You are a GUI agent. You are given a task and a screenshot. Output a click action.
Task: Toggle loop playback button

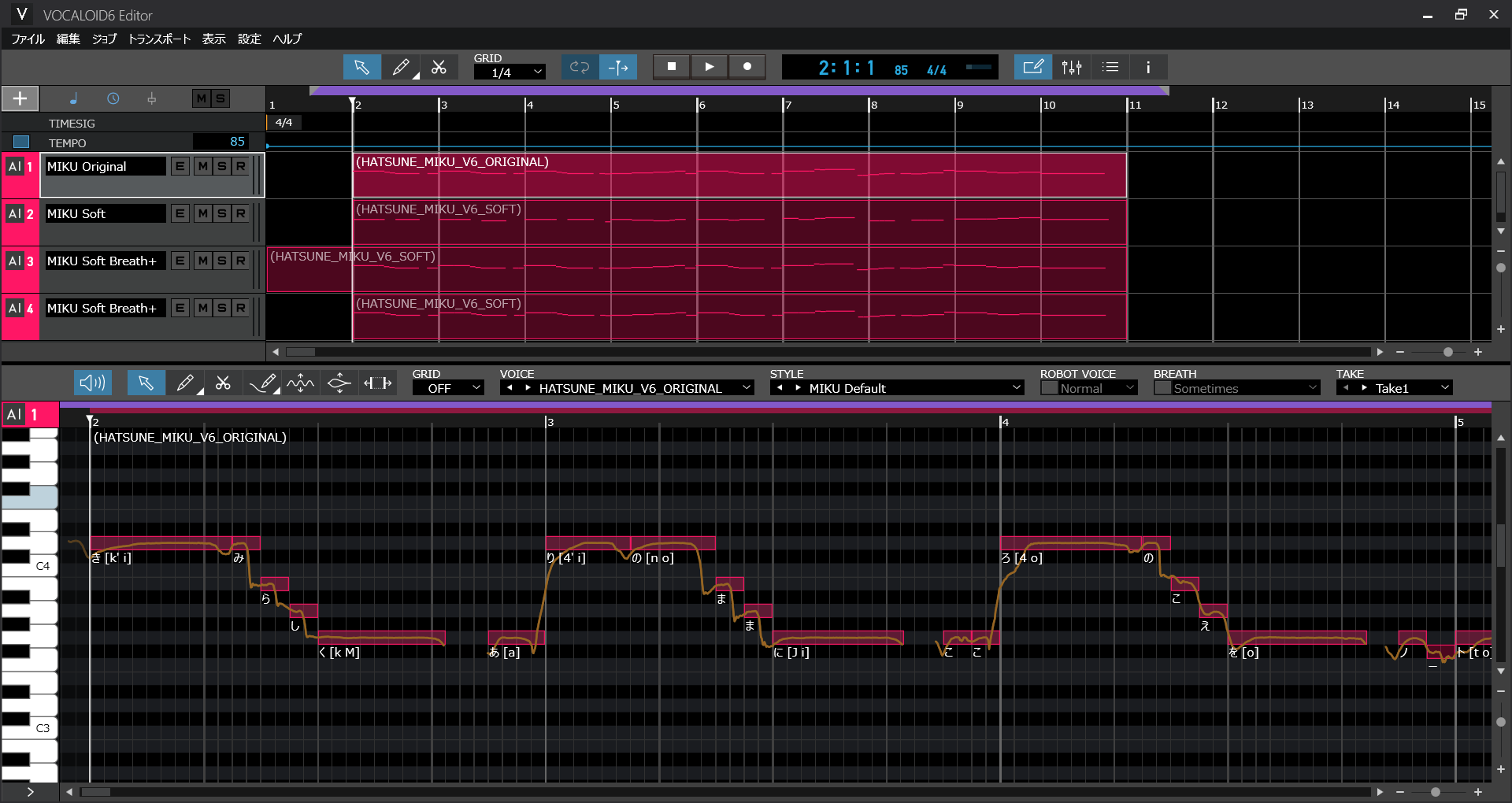[x=580, y=67]
